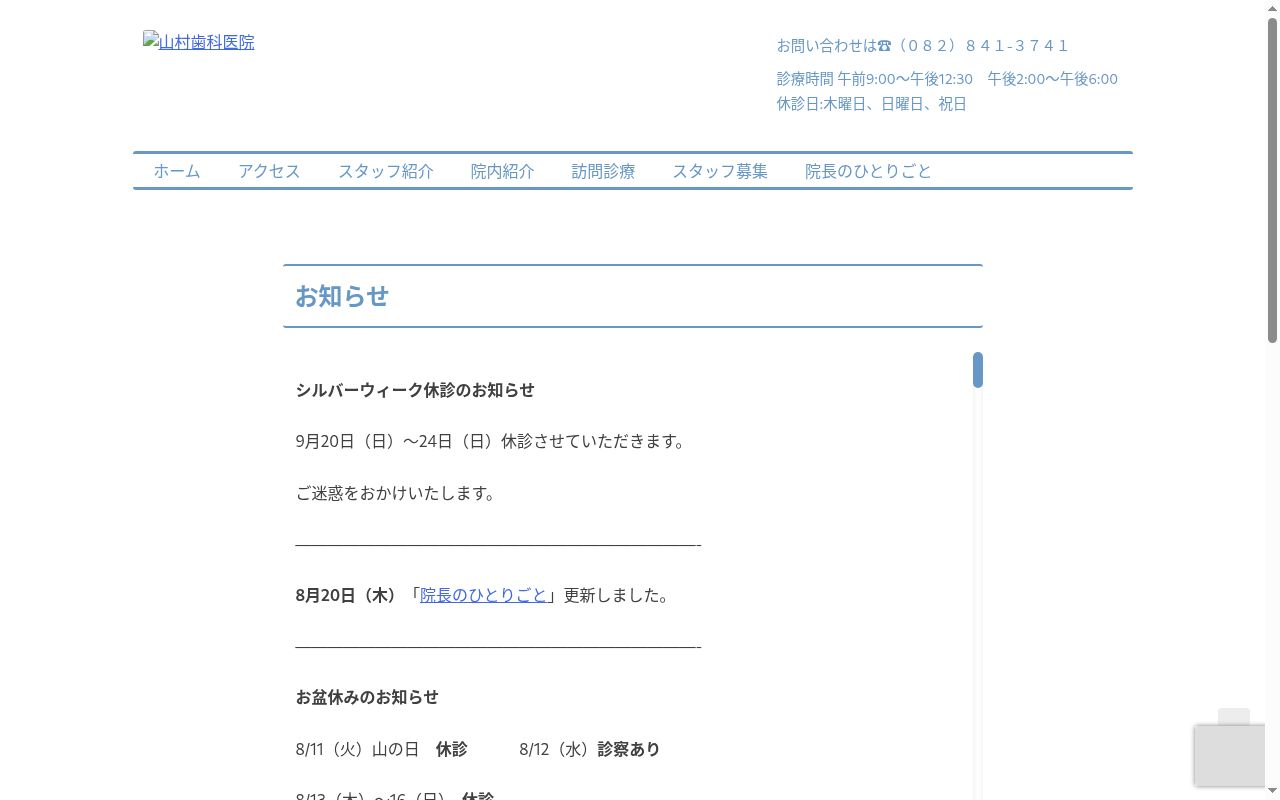
Task: Click the 8/11（火）山の日 休診 text
Action: click(x=382, y=749)
